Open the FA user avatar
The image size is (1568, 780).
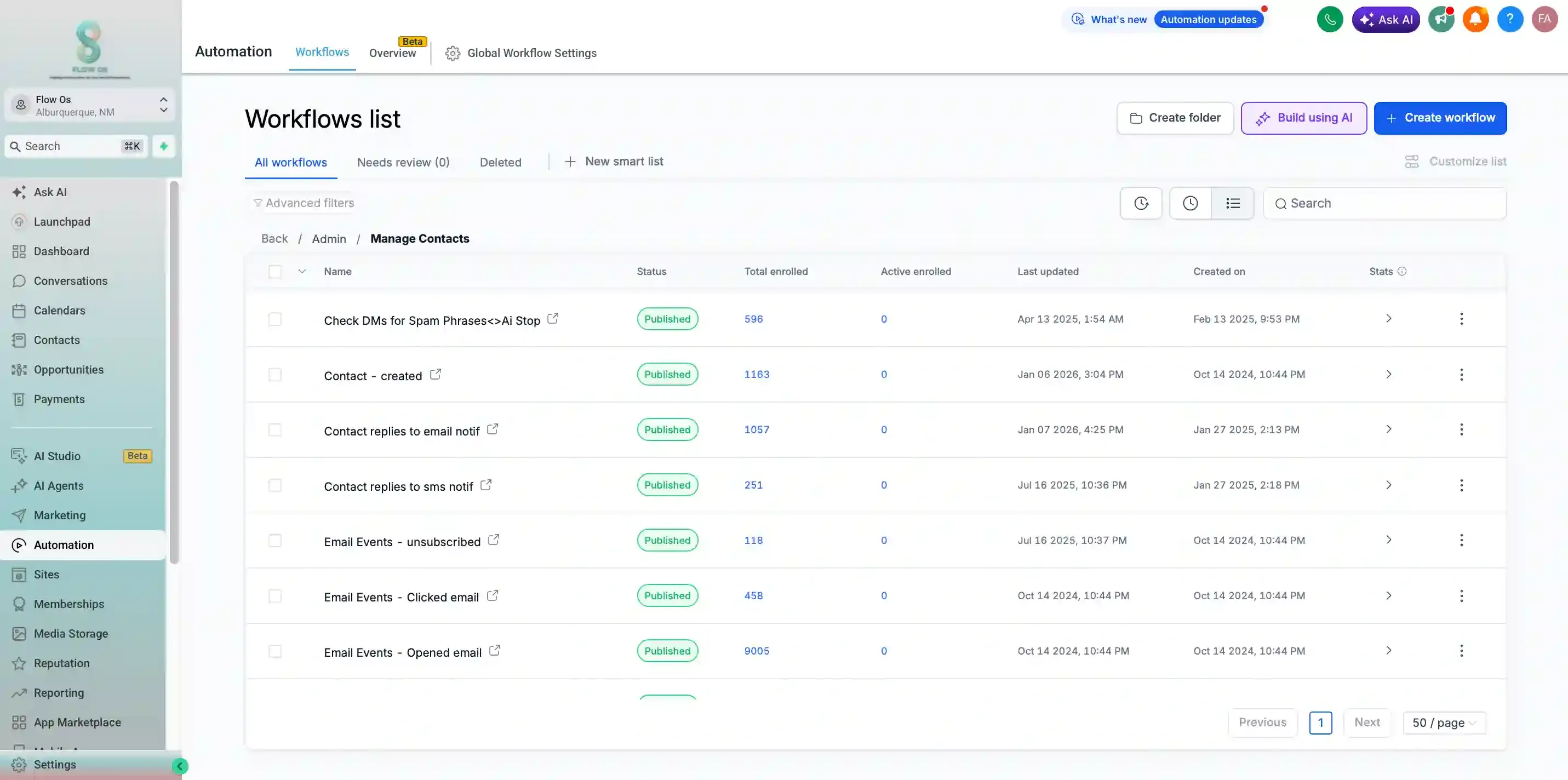tap(1544, 20)
